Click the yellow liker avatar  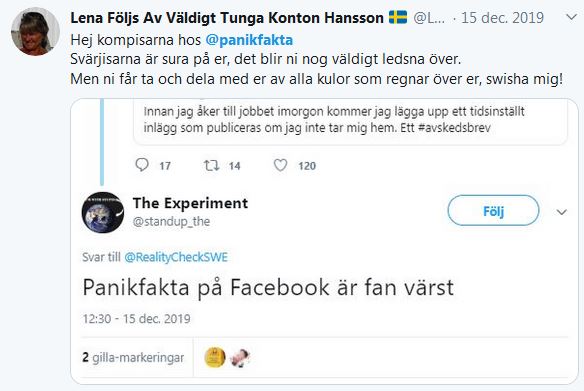[215, 357]
